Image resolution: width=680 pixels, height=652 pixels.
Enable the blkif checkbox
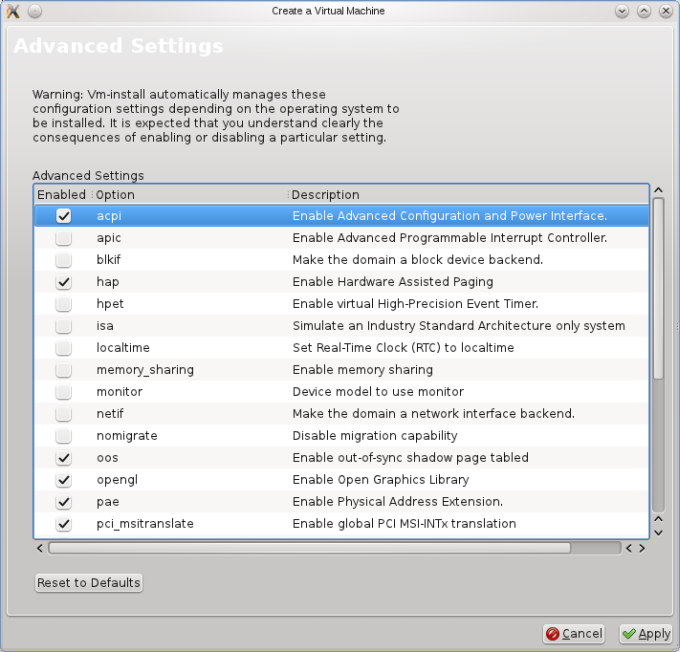(x=64, y=260)
